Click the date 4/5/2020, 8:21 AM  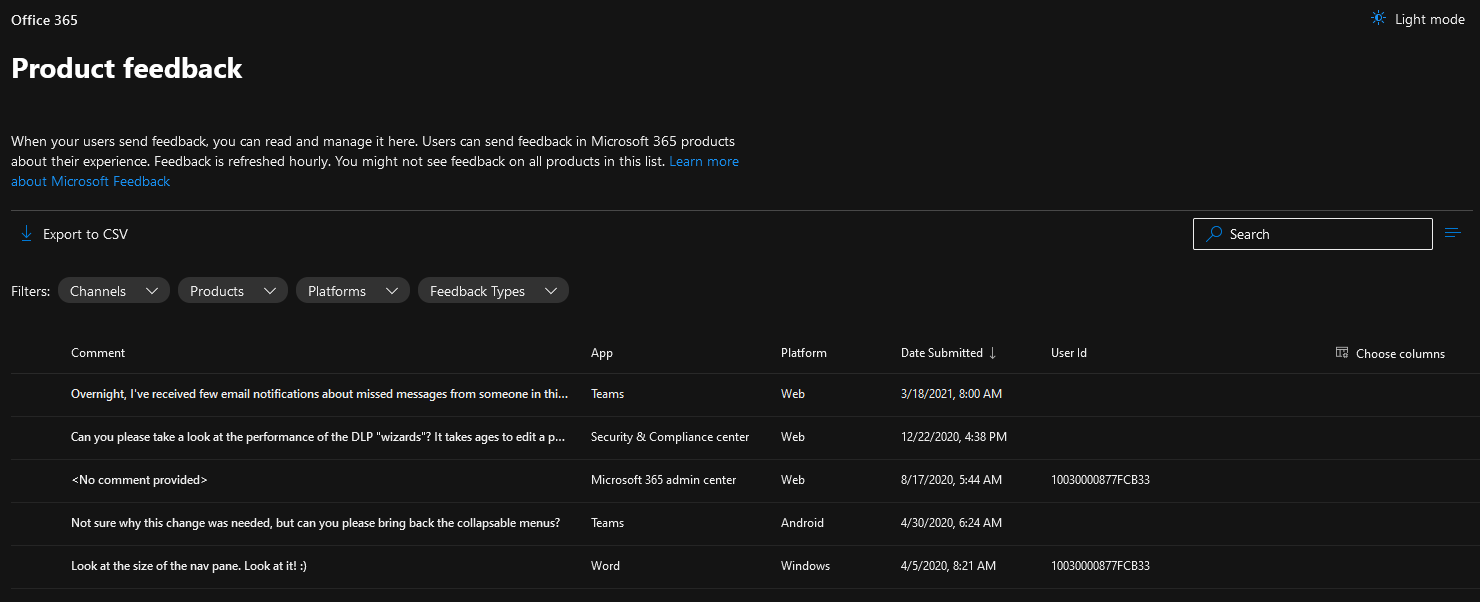click(x=948, y=566)
